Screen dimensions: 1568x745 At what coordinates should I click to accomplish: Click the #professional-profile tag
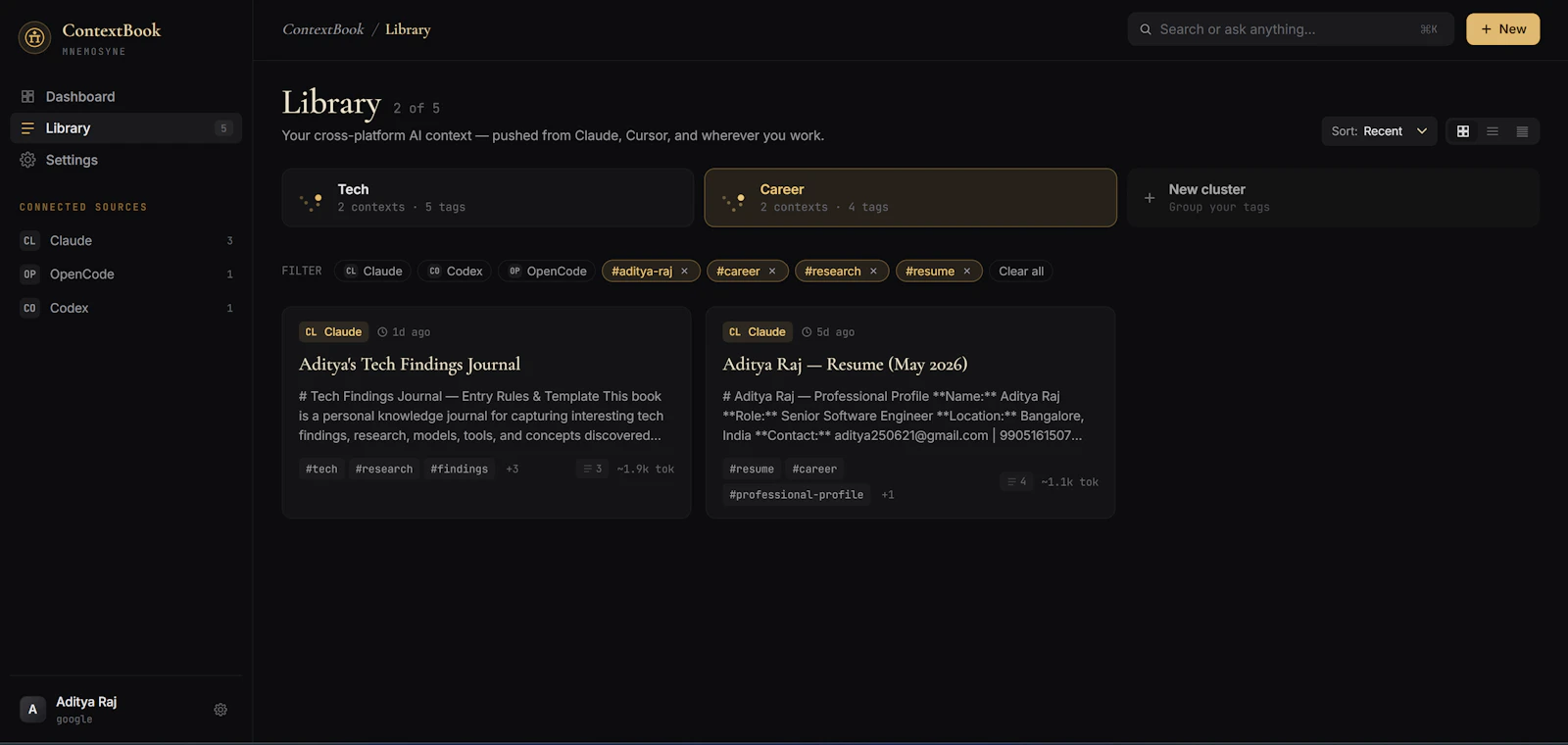pyautogui.click(x=797, y=495)
